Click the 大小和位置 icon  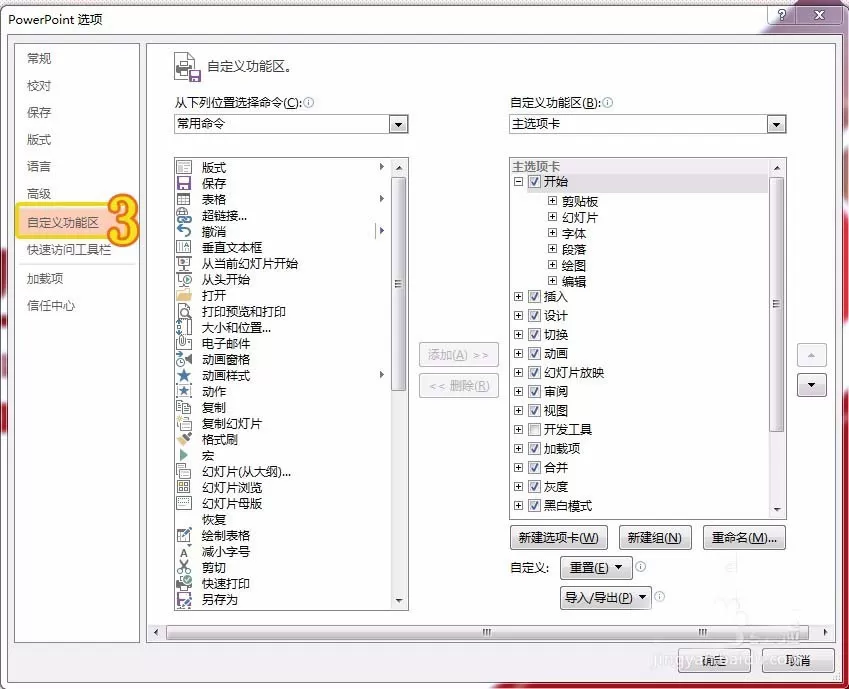pyautogui.click(x=184, y=327)
